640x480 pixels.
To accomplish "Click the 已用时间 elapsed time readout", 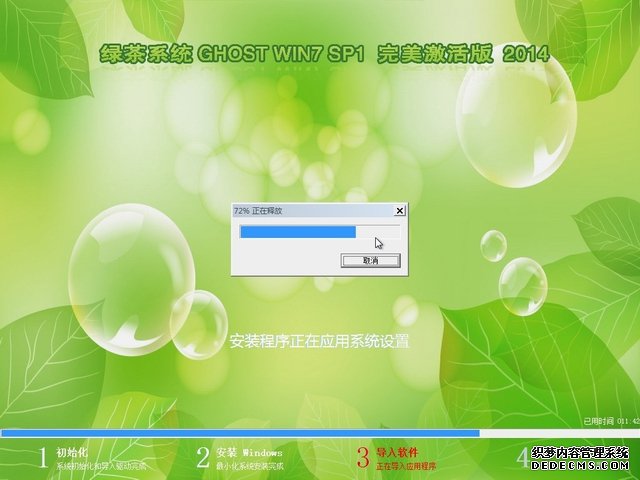I will coord(611,421).
